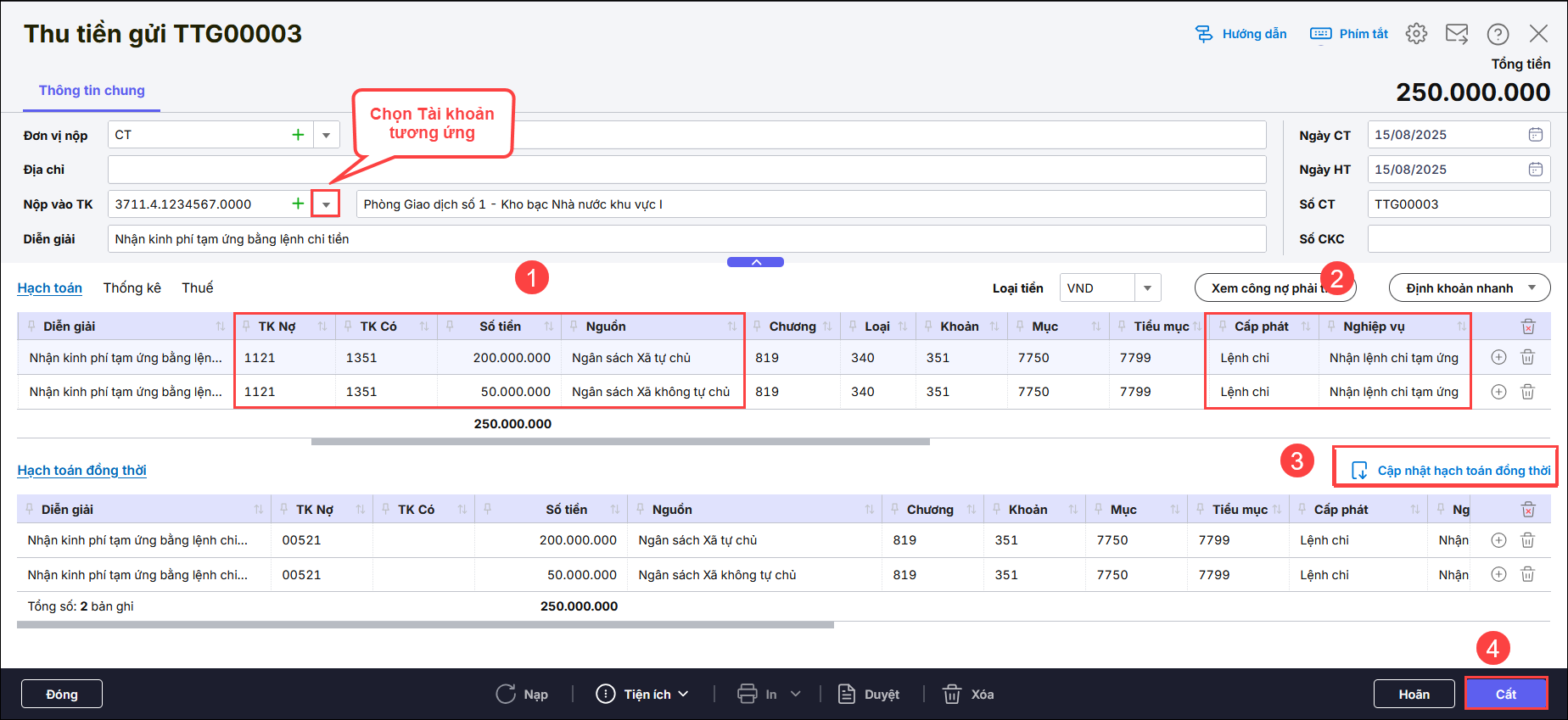Click the help question mark icon
Viewport: 1568px width, 720px height.
pos(1498,34)
